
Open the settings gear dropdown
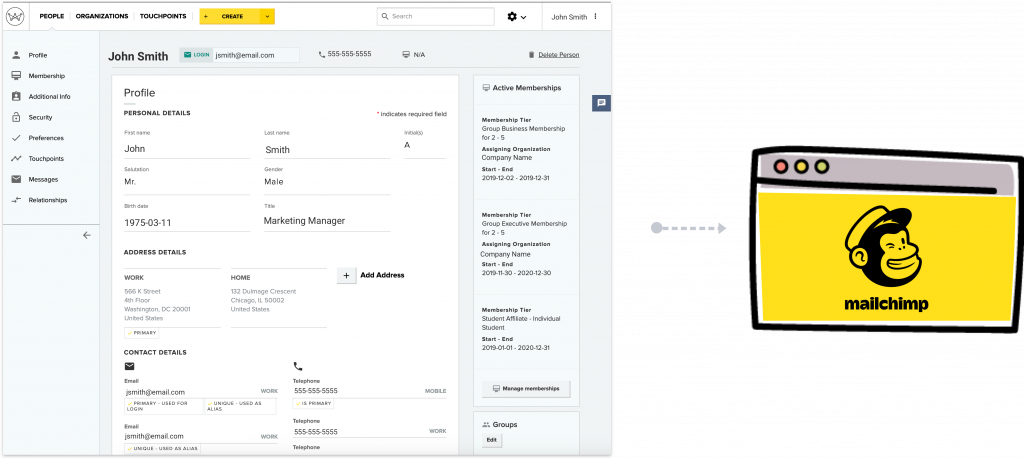(x=517, y=17)
